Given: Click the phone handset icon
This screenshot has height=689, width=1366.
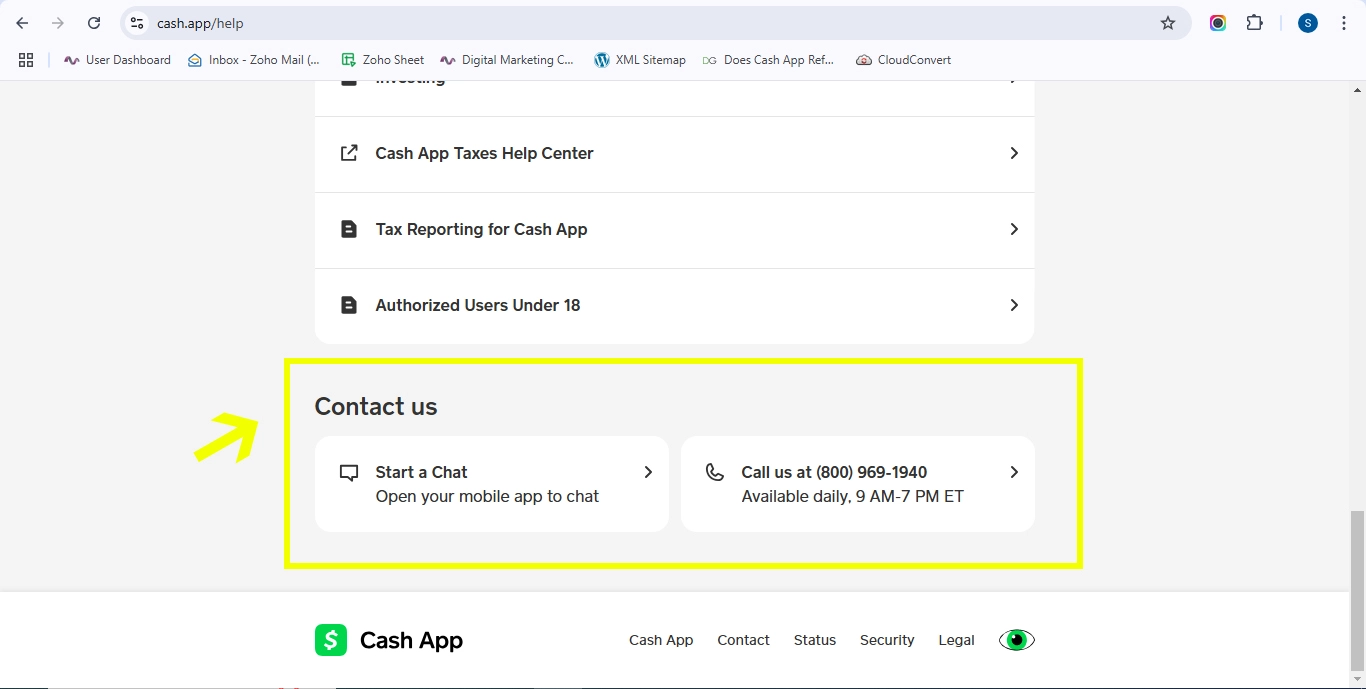Looking at the screenshot, I should [x=715, y=472].
